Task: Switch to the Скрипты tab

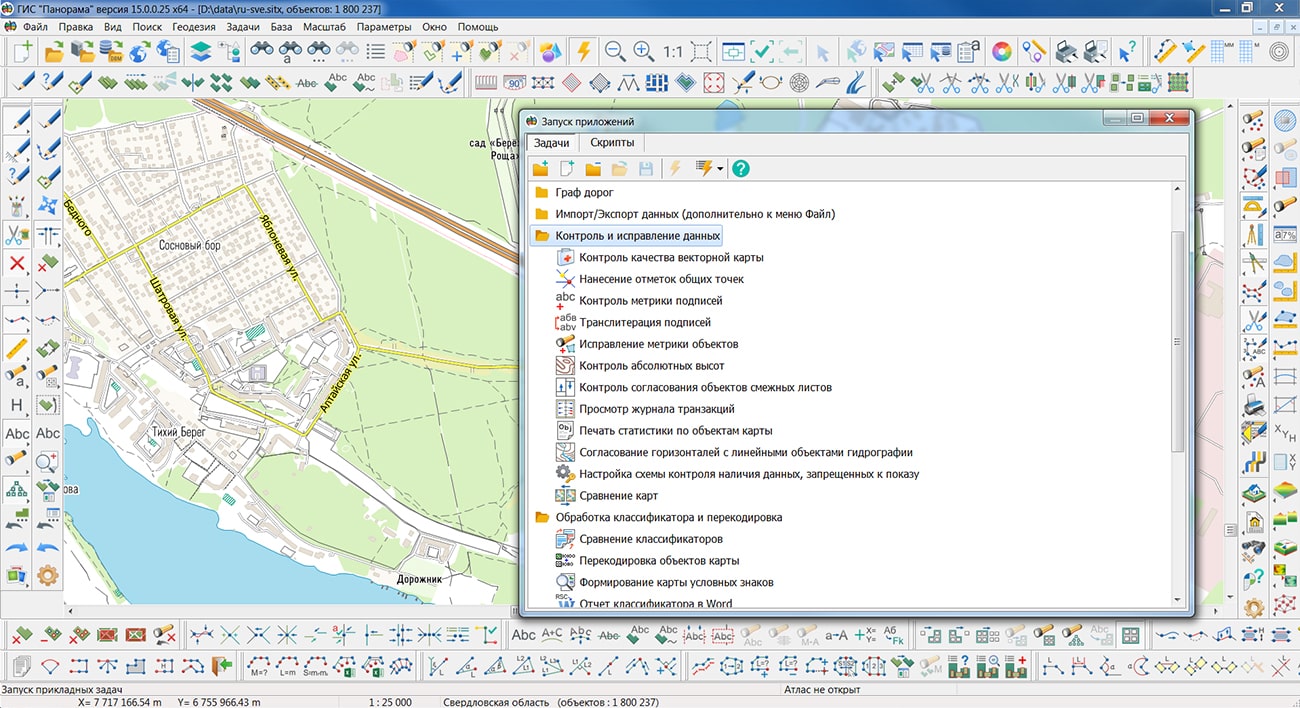Action: point(611,143)
